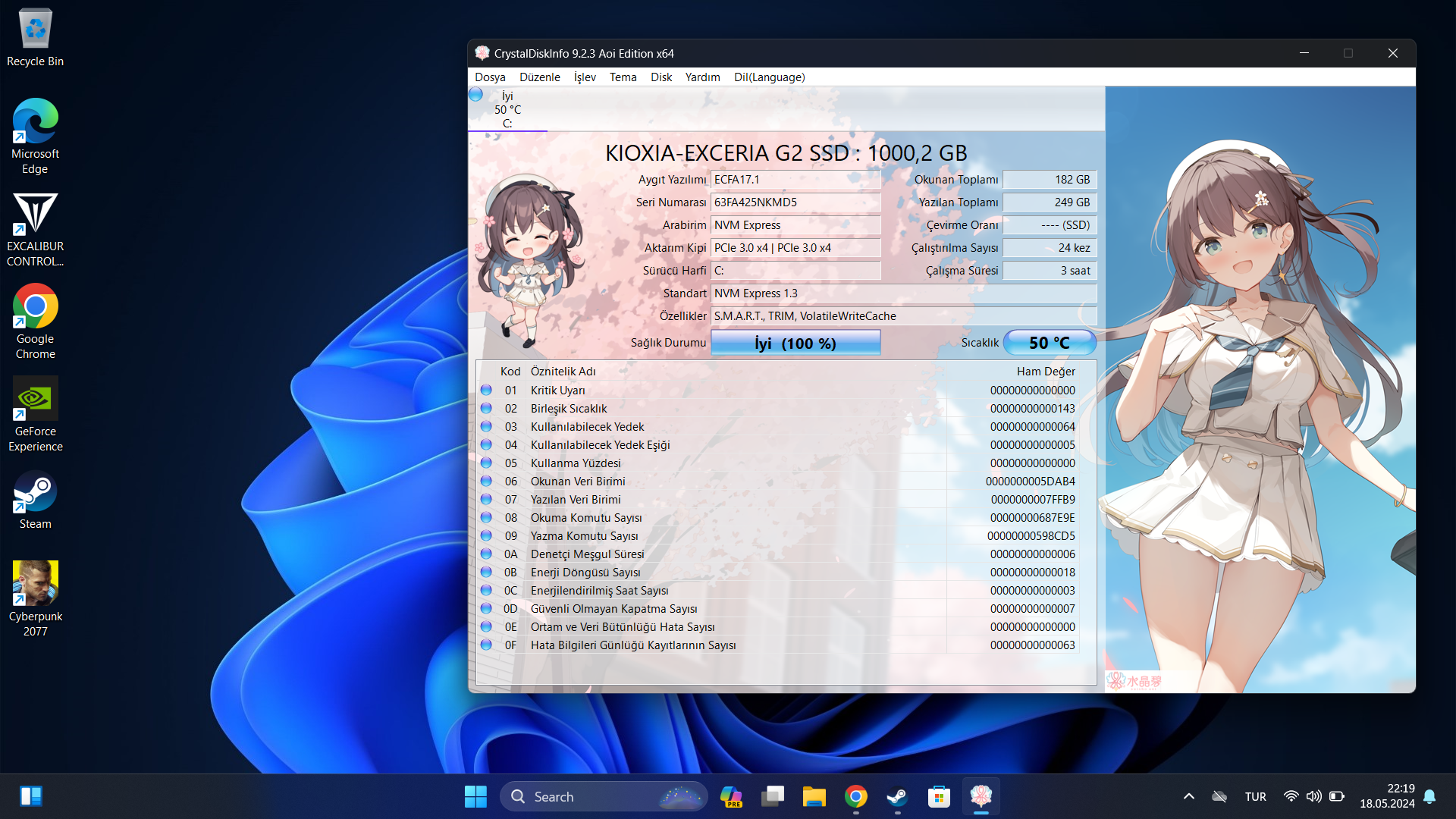
Task: Click the Çalıştırılma Sayısı value 24 kez
Action: 1050,248
